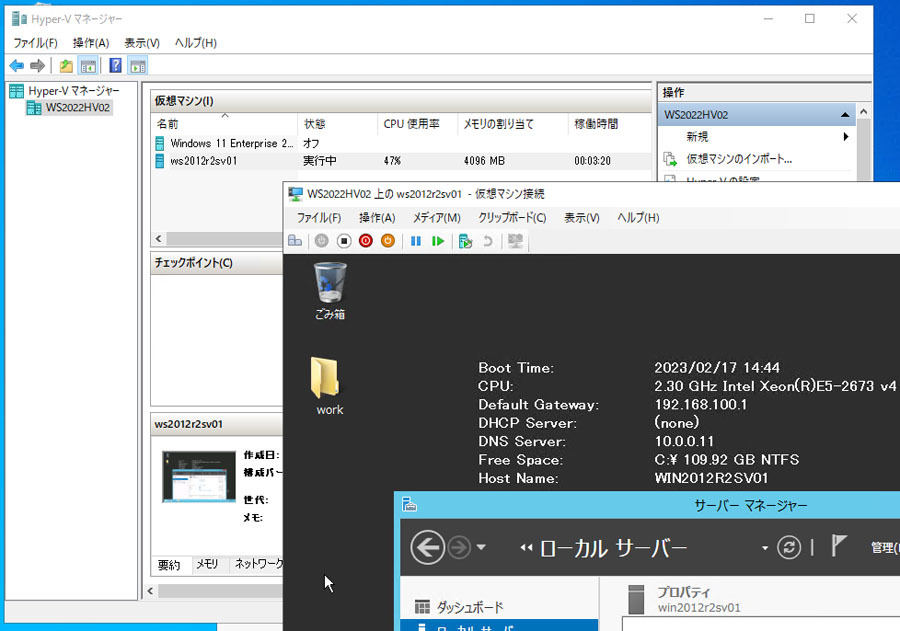Image resolution: width=900 pixels, height=631 pixels.
Task: Switch to メモリ tab in VM details
Action: click(207, 564)
